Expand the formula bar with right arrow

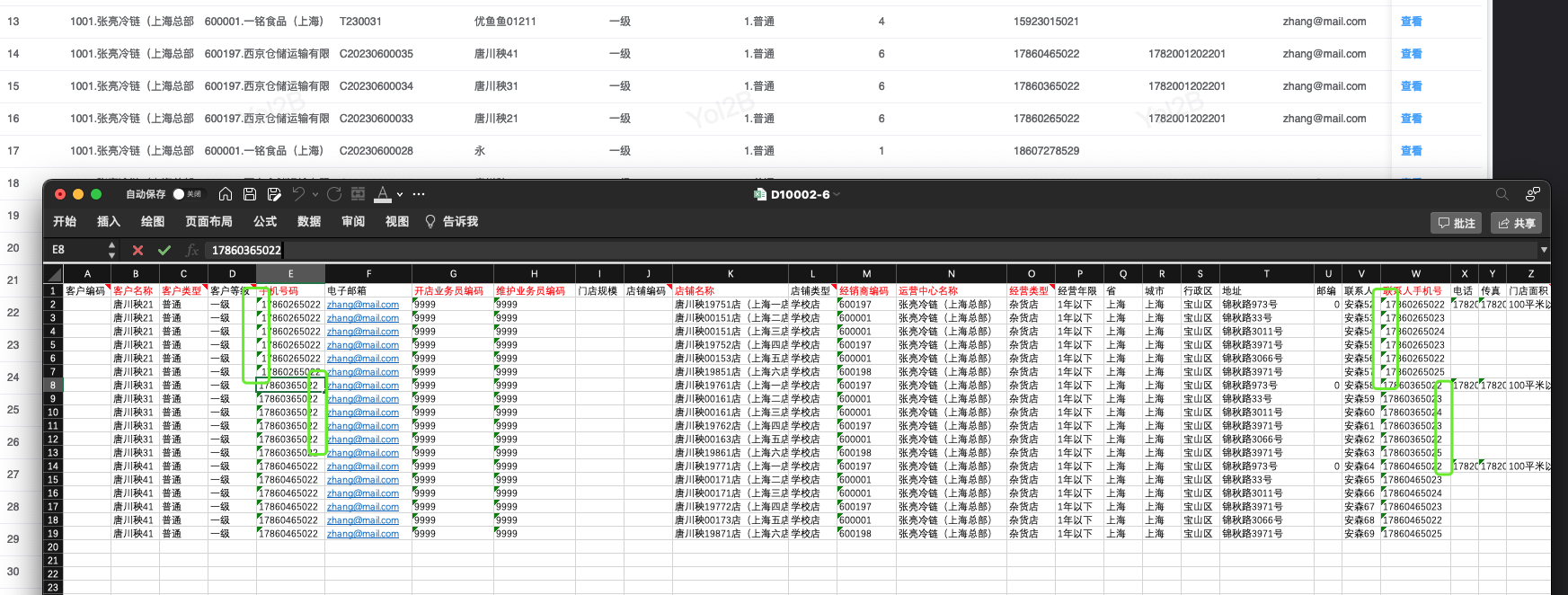1543,250
